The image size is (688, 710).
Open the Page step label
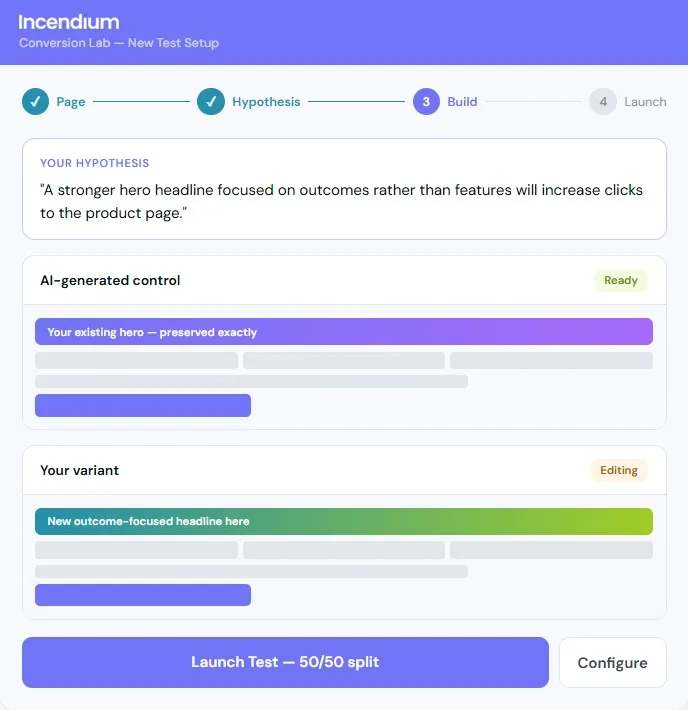coord(71,102)
